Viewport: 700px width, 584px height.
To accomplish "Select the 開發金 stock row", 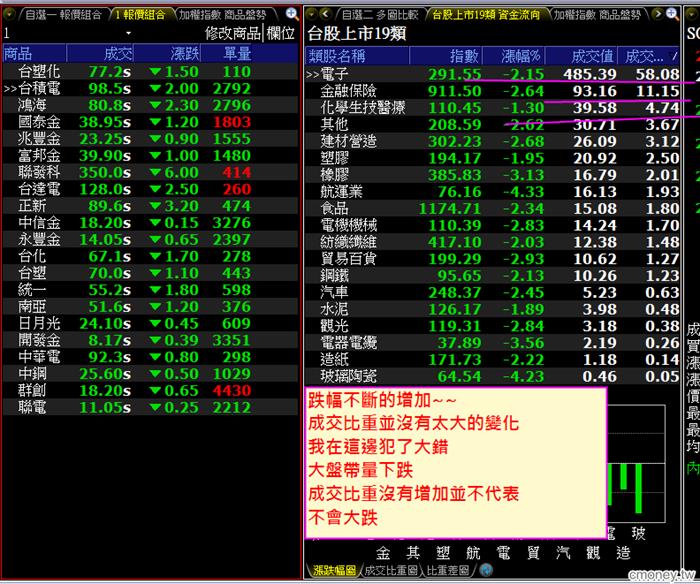I will [150, 340].
